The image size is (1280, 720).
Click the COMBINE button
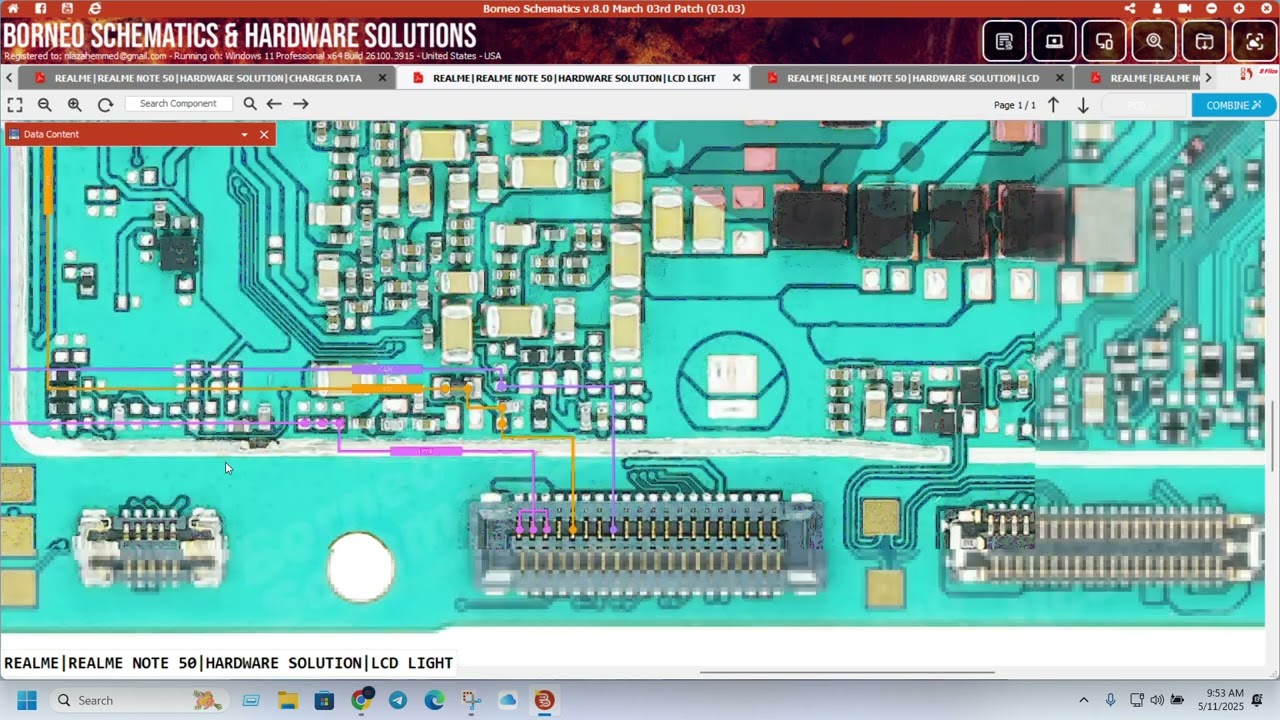point(1234,105)
